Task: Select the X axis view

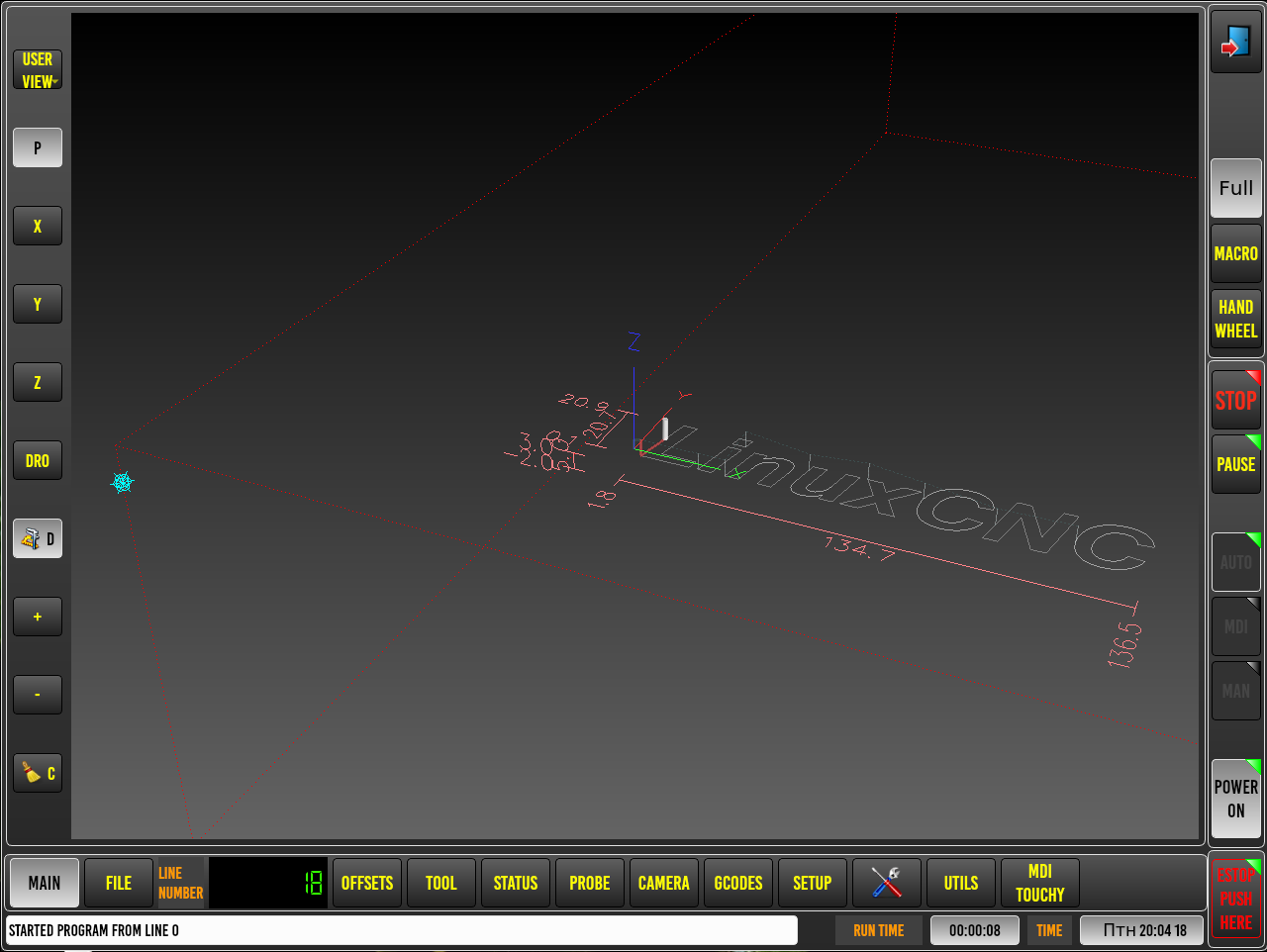Action: [38, 226]
